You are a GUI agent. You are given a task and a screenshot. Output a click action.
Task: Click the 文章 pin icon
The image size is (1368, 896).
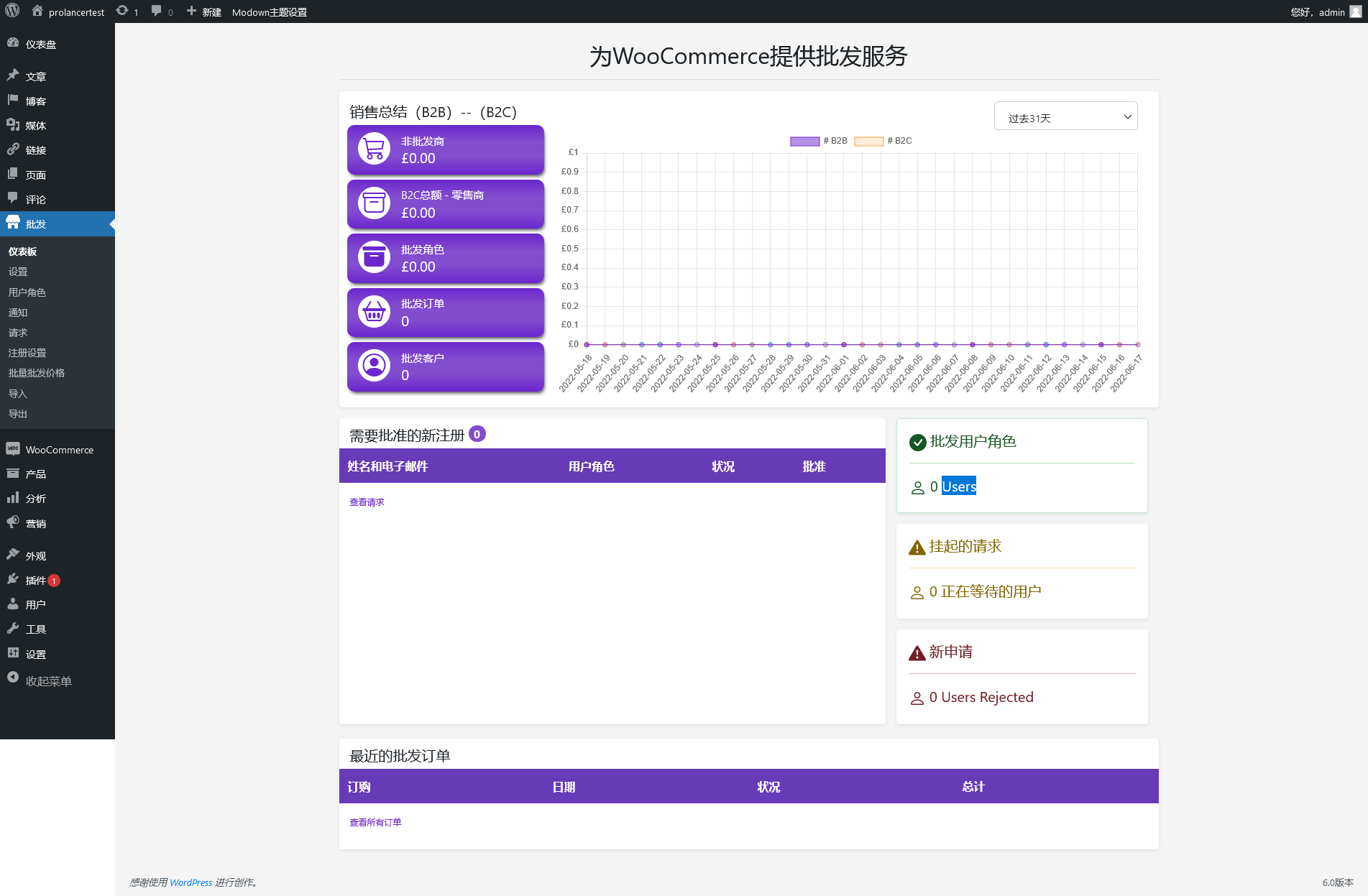tap(13, 75)
